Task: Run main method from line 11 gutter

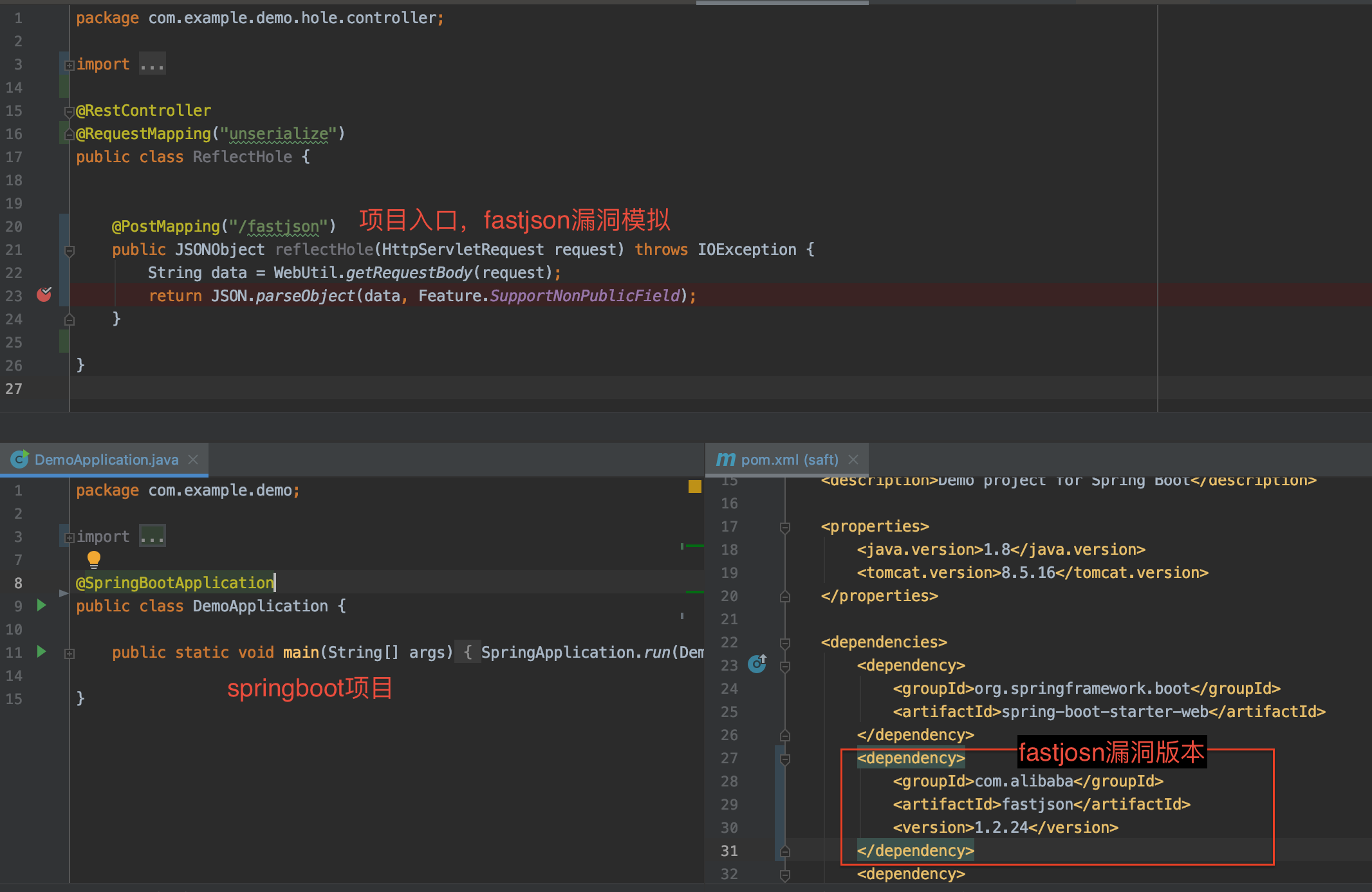Action: tap(42, 651)
